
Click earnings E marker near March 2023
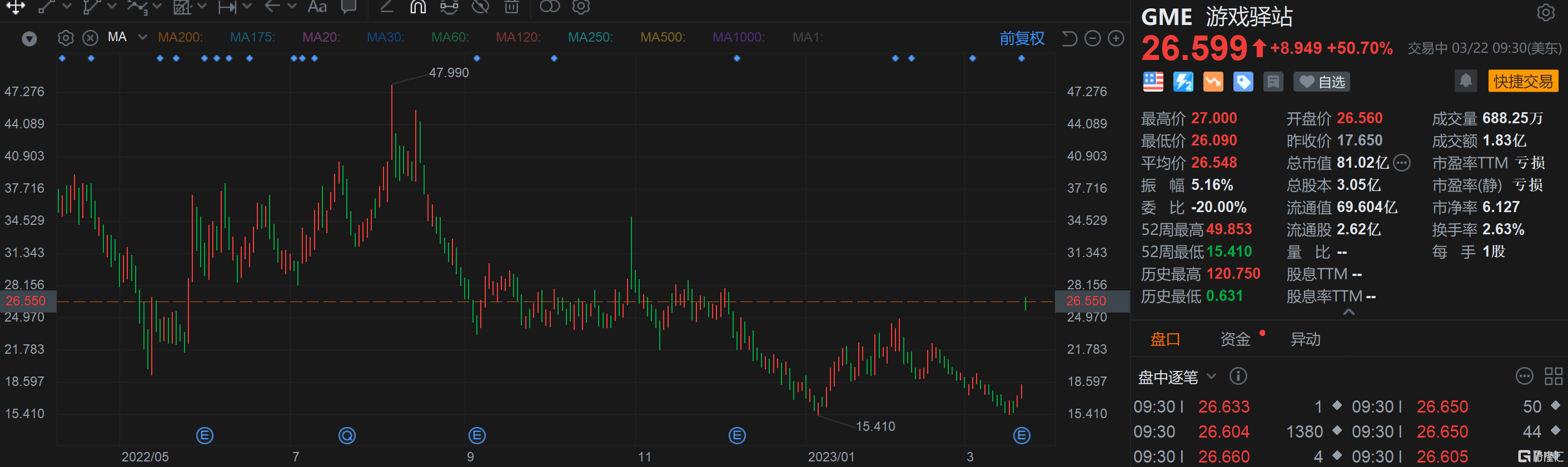click(1022, 435)
